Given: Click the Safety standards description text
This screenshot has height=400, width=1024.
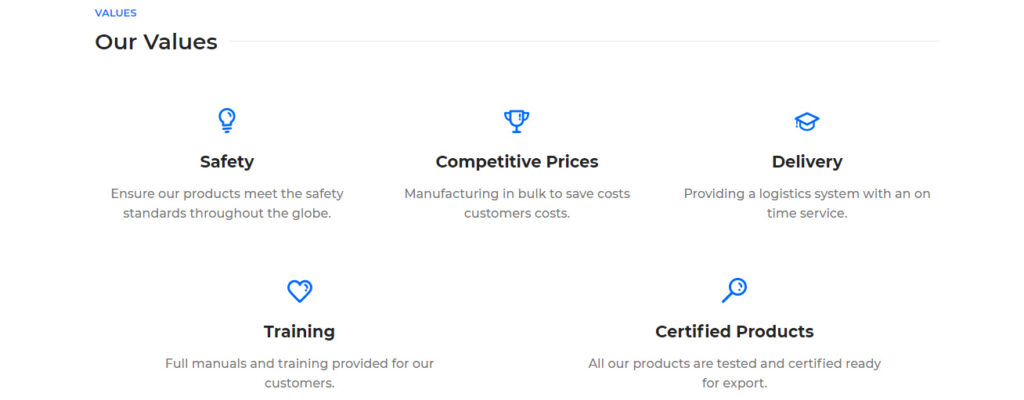Looking at the screenshot, I should (x=227, y=203).
